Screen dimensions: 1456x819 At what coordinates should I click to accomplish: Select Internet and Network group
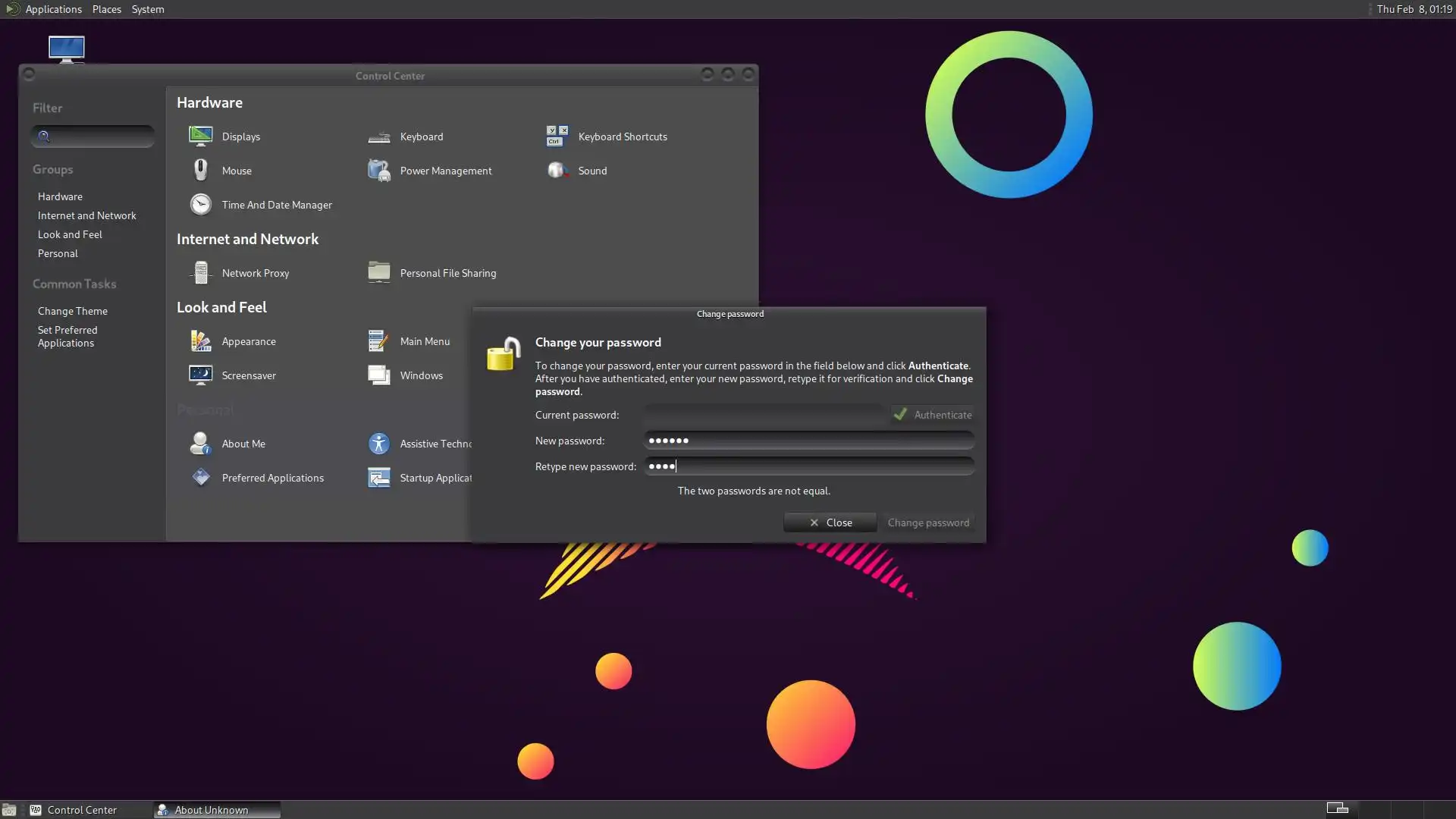coord(87,215)
